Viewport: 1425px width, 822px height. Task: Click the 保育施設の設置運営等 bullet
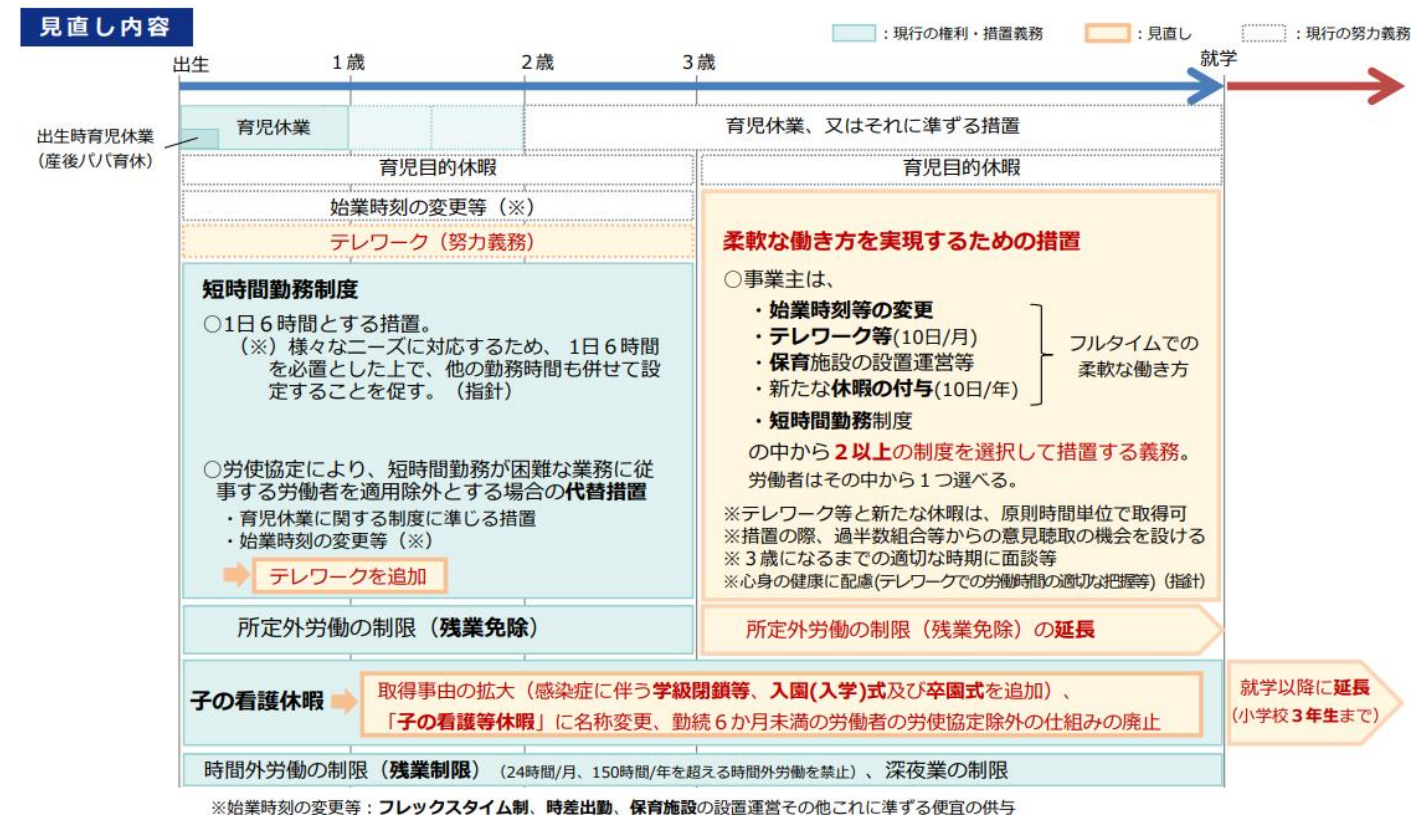point(865,364)
